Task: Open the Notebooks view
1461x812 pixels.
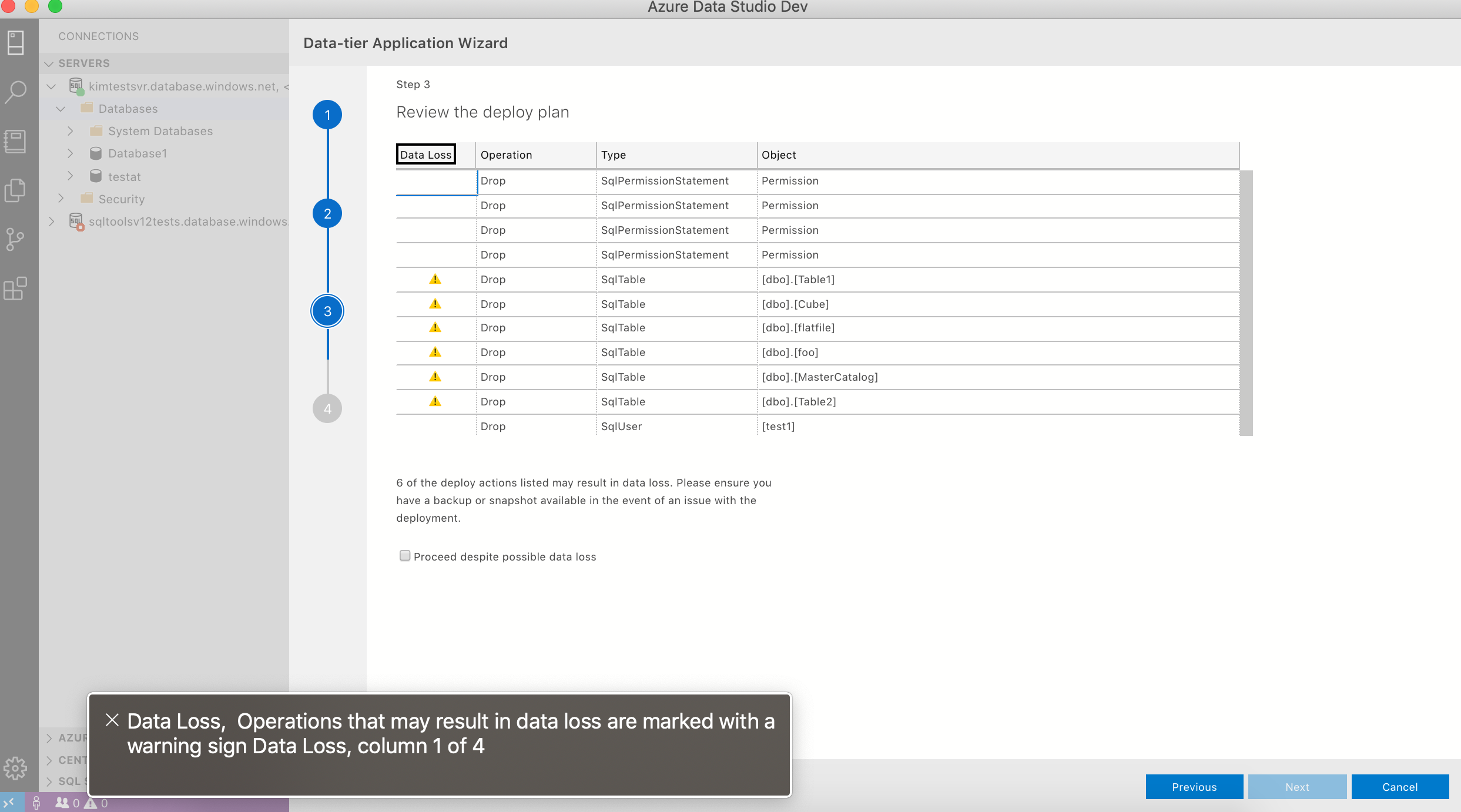Action: click(16, 140)
